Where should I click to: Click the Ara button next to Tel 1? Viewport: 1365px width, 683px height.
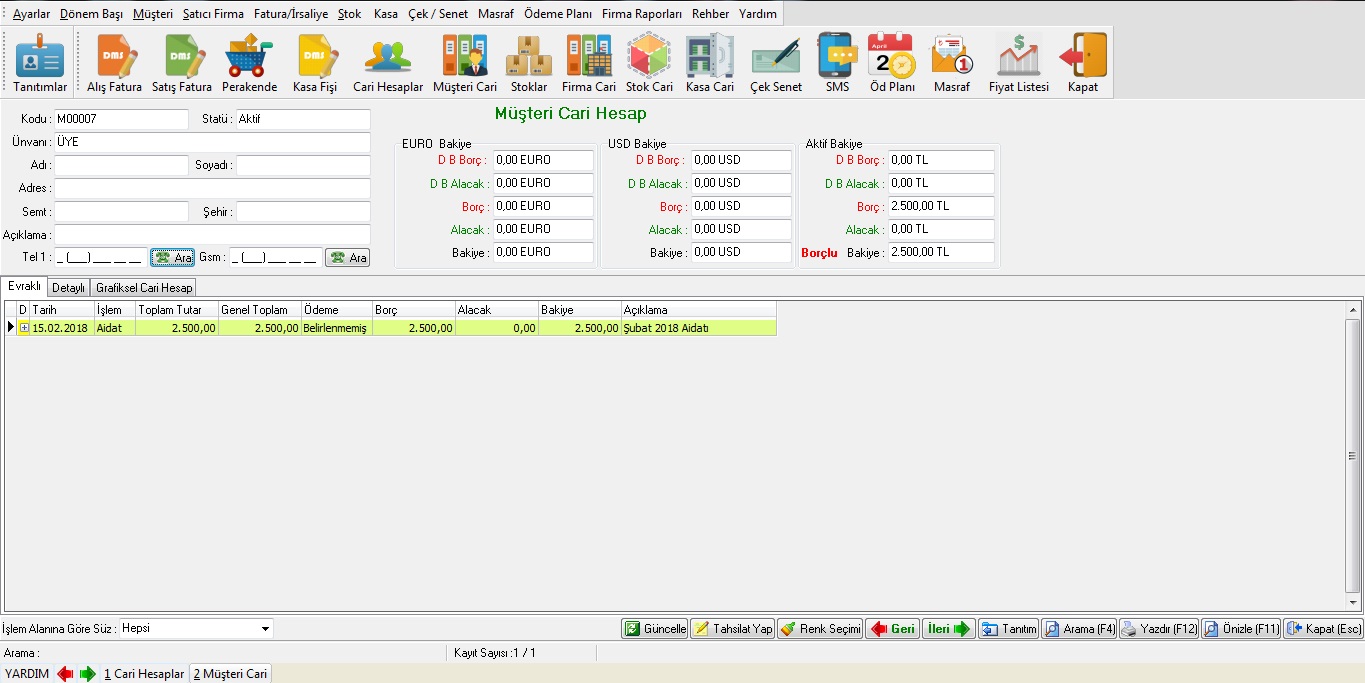click(173, 258)
